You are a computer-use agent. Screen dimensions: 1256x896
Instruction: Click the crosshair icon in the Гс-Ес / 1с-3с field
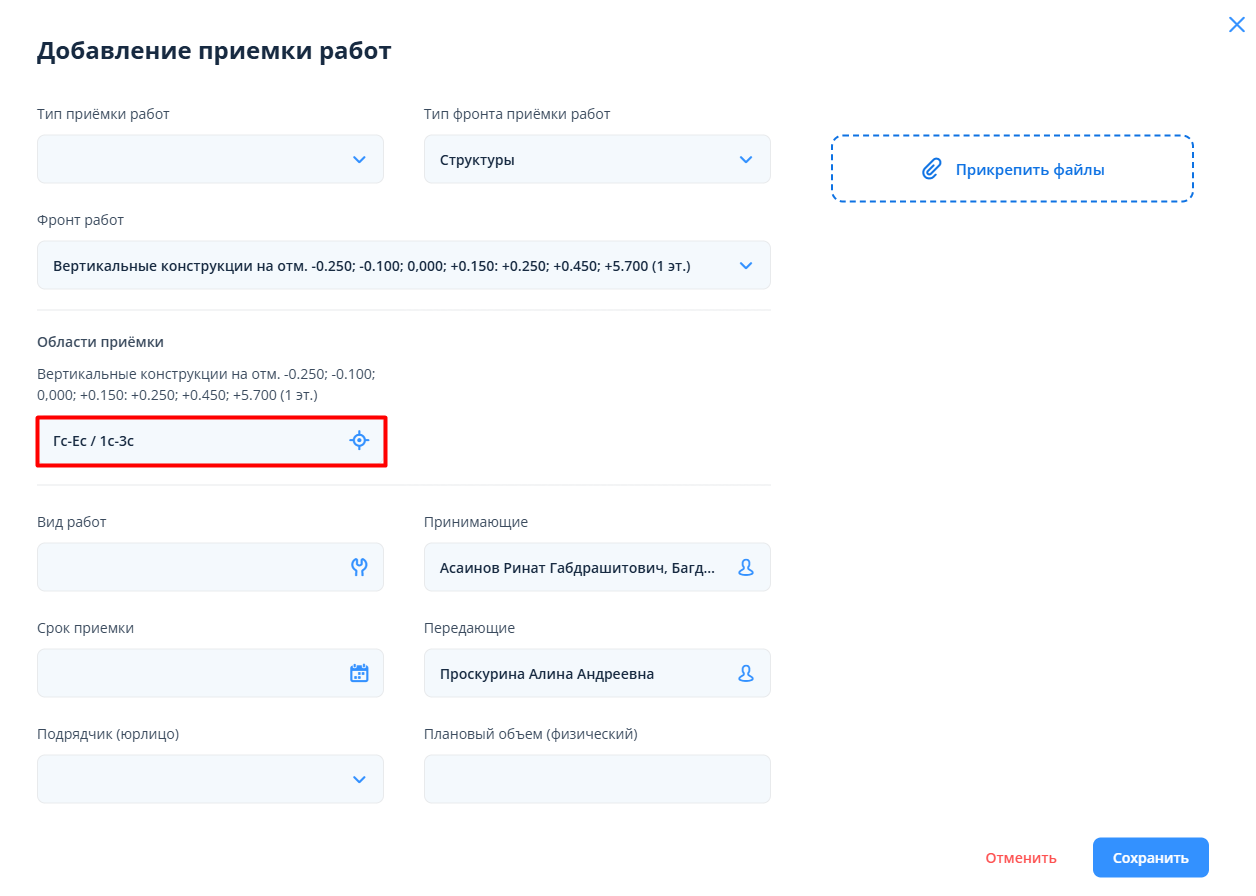click(359, 440)
